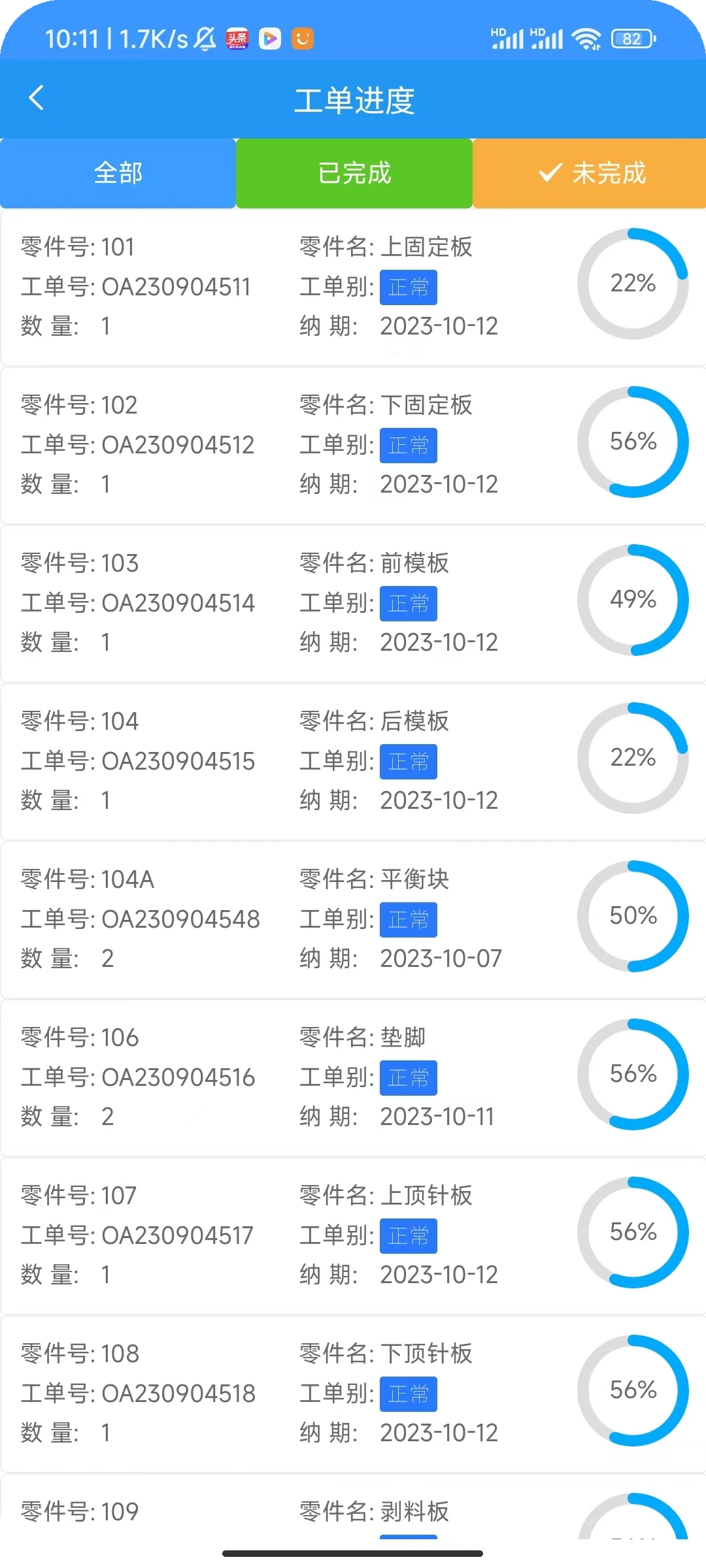Screen dimensions: 706x1568
Task: Tap the WiFi signal status icon
Action: coord(586,39)
